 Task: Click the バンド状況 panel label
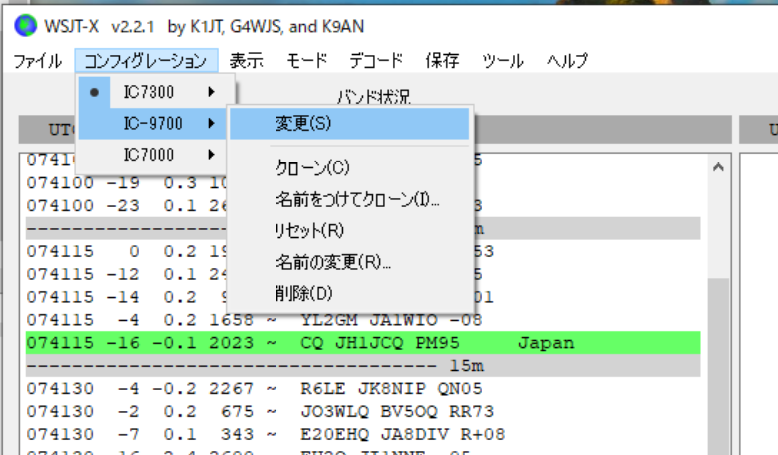click(374, 96)
